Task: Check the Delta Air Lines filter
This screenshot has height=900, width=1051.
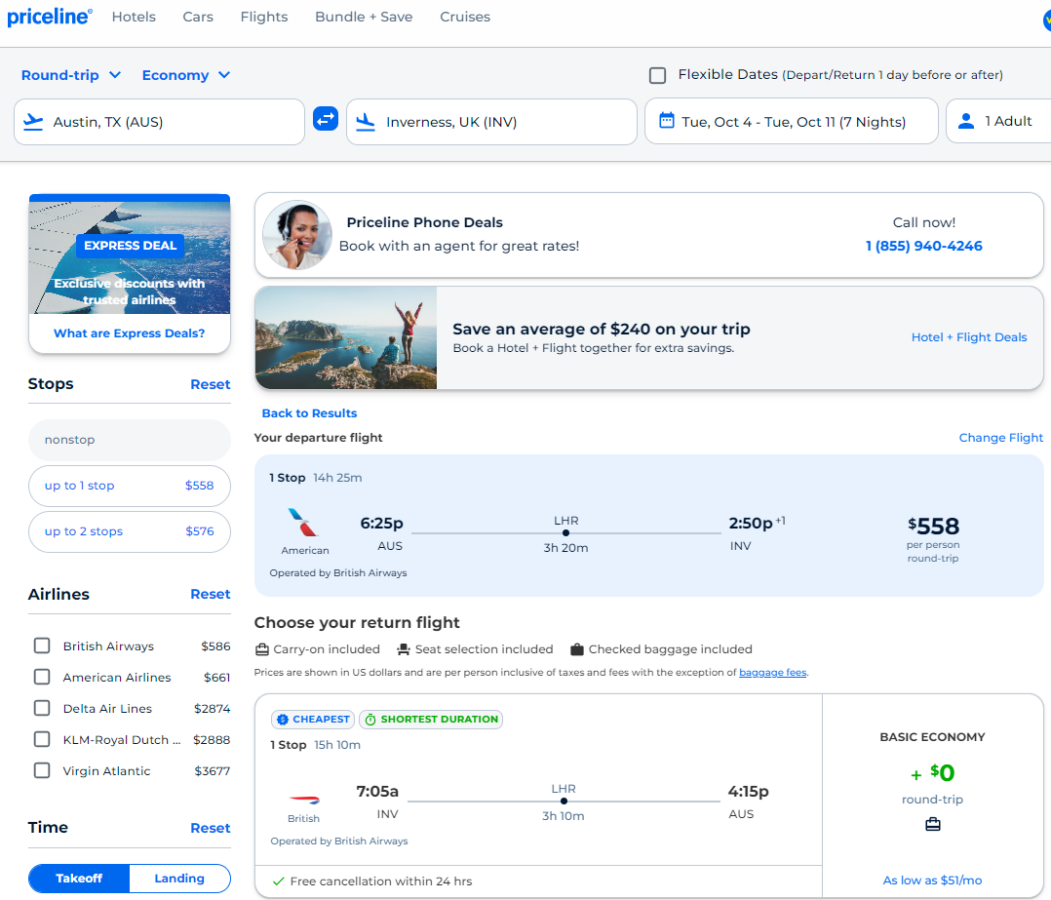Action: [41, 708]
